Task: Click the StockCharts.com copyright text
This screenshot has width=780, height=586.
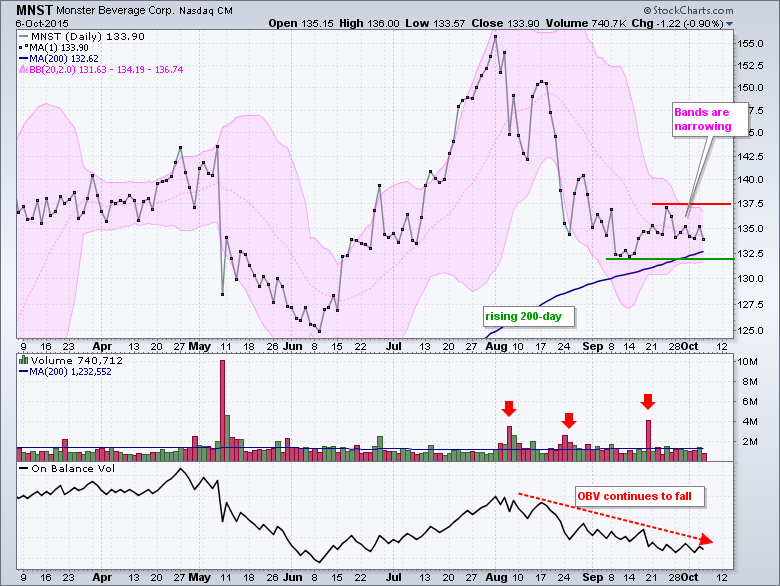Action: tap(688, 10)
